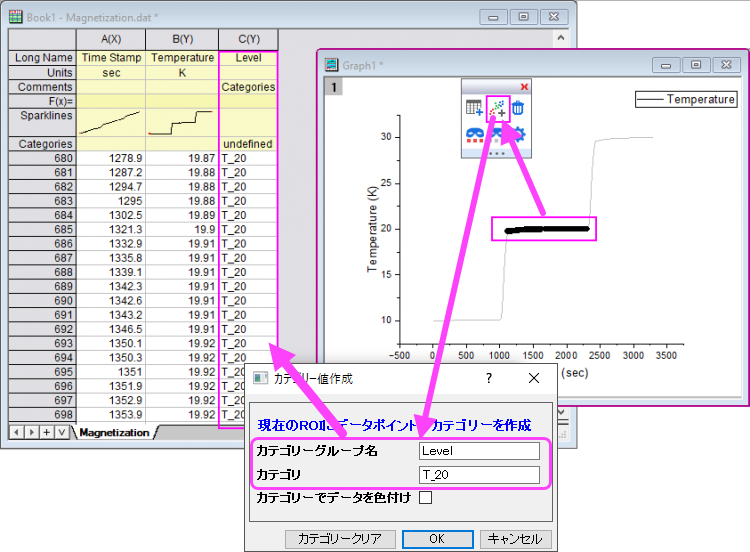Click cell value 19.9 in row 685
Image resolution: width=750 pixels, height=552 pixels.
pyautogui.click(x=182, y=230)
